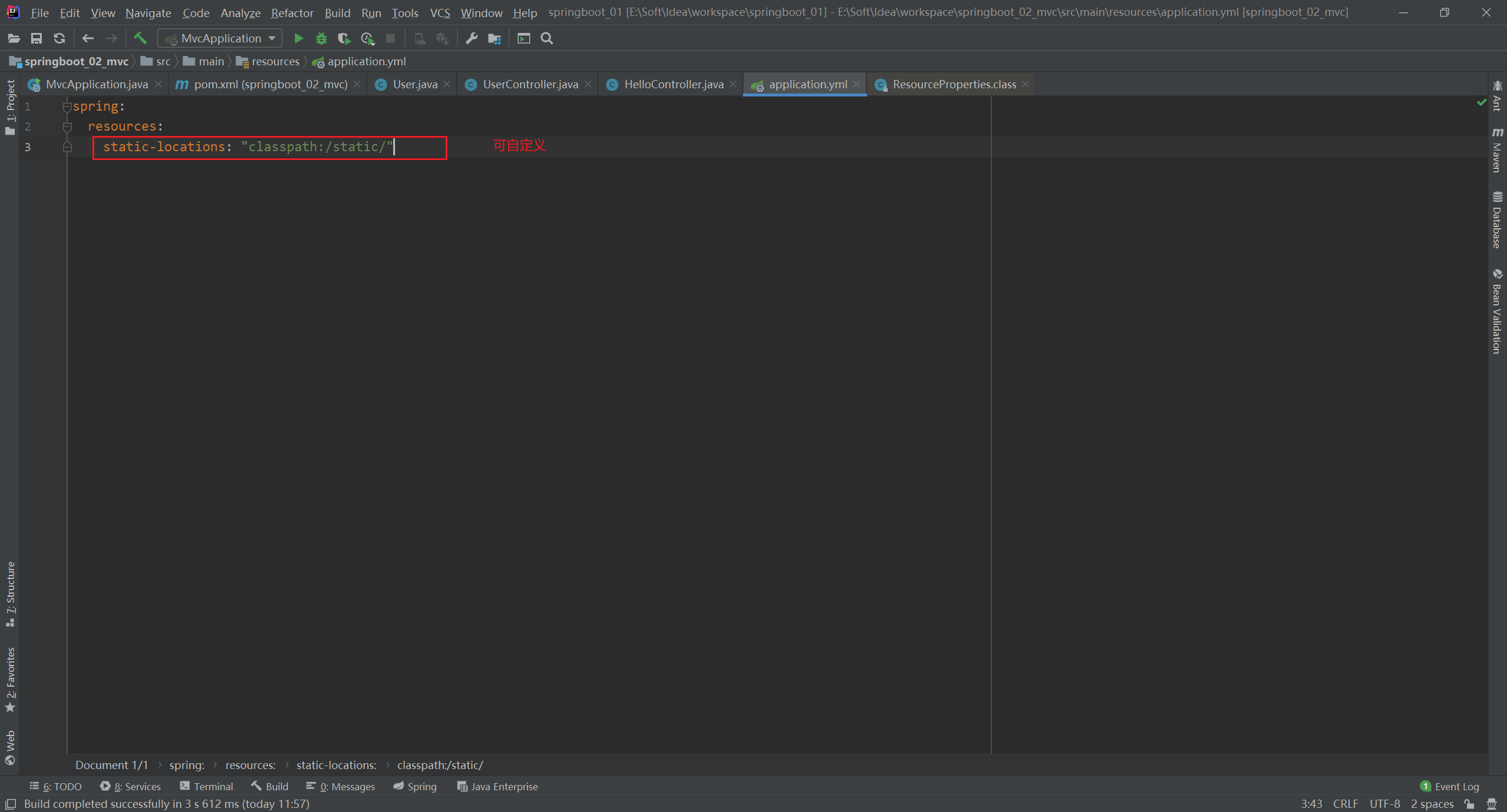Viewport: 1507px width, 812px height.
Task: Open the Tools menu
Action: coord(405,12)
